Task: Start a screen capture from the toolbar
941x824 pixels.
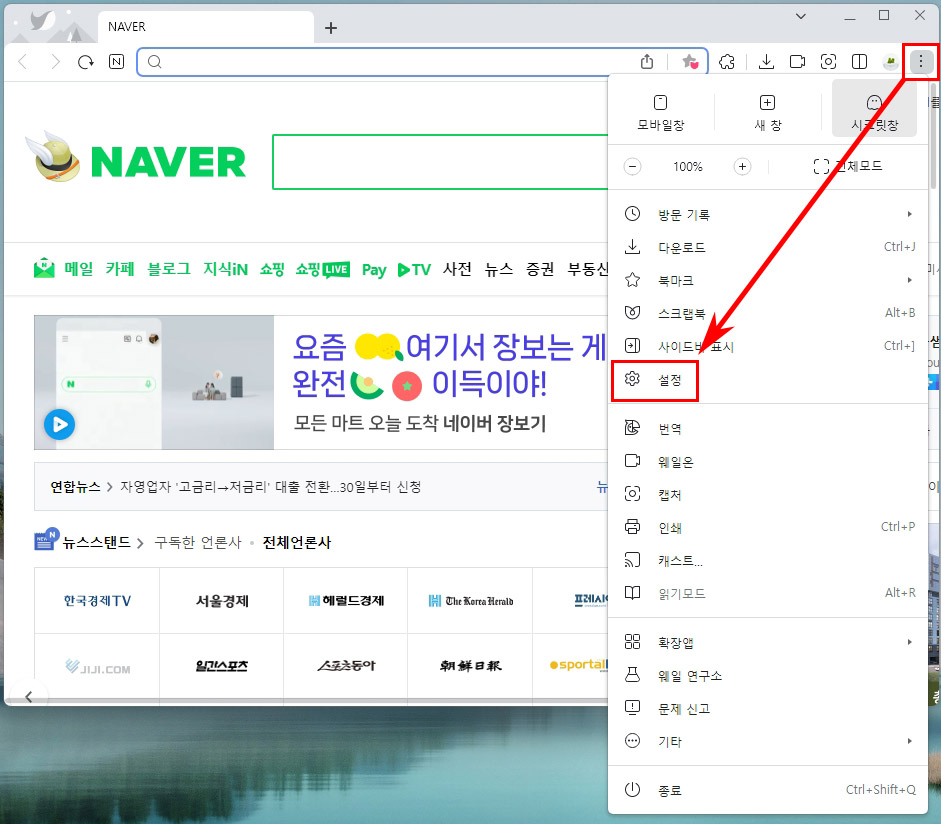Action: [828, 61]
